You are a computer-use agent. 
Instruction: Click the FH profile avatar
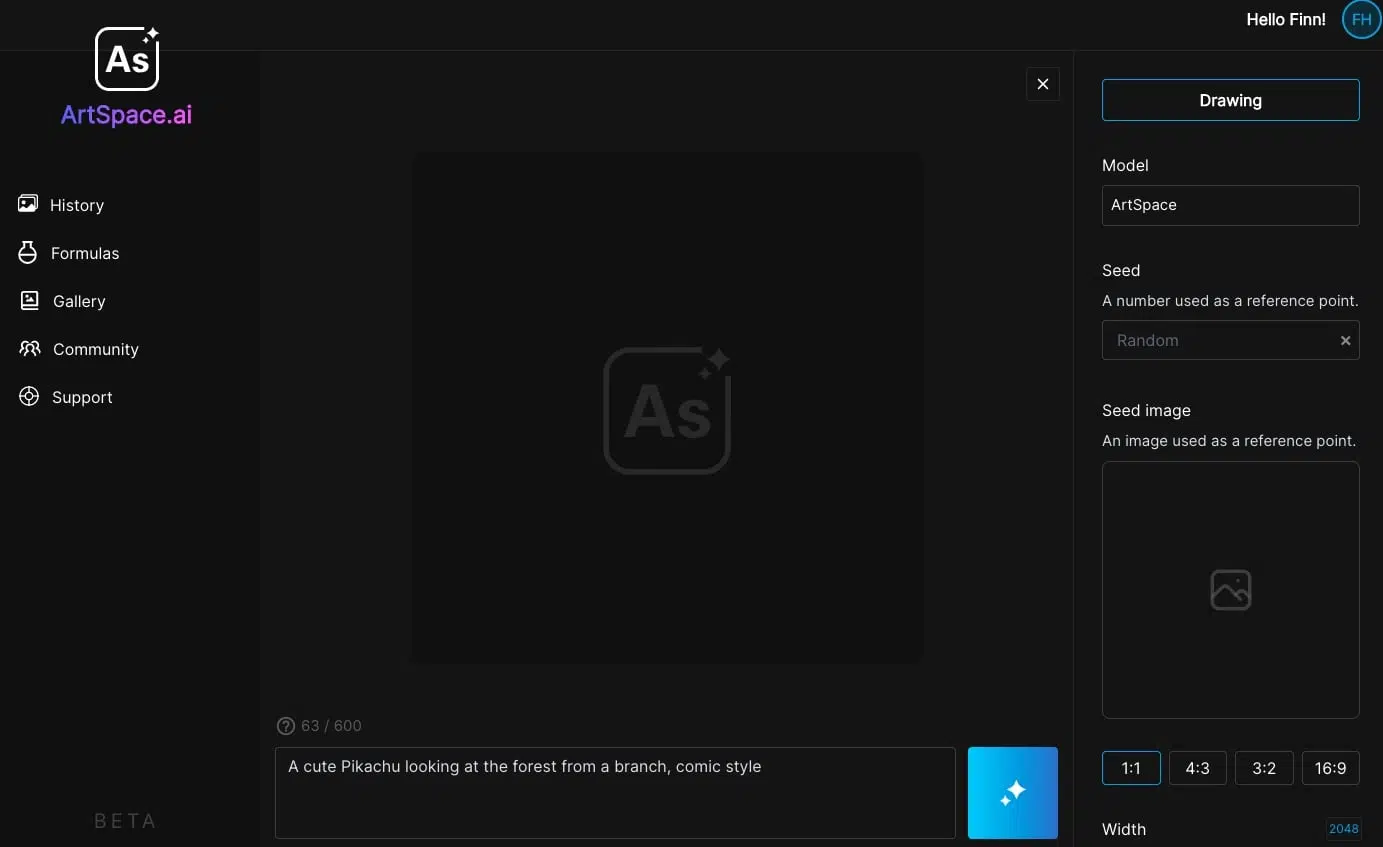(1360, 19)
